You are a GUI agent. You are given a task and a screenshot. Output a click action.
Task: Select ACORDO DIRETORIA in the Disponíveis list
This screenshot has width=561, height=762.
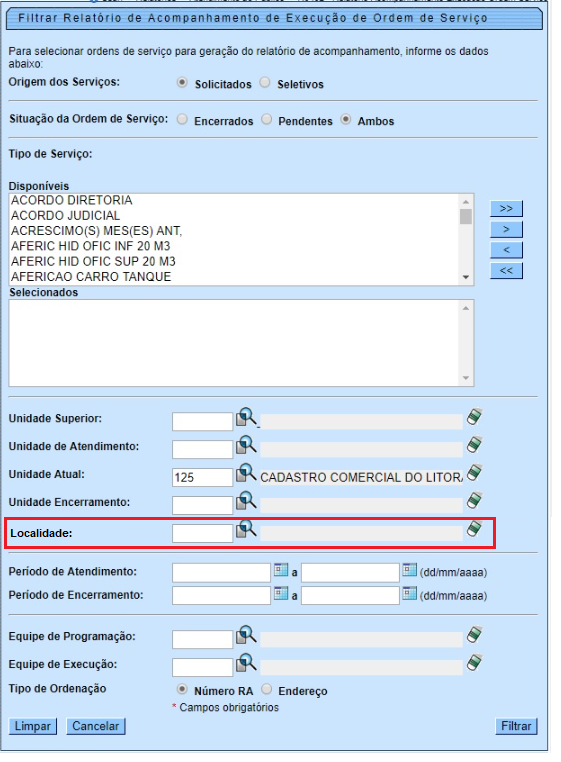pyautogui.click(x=71, y=200)
